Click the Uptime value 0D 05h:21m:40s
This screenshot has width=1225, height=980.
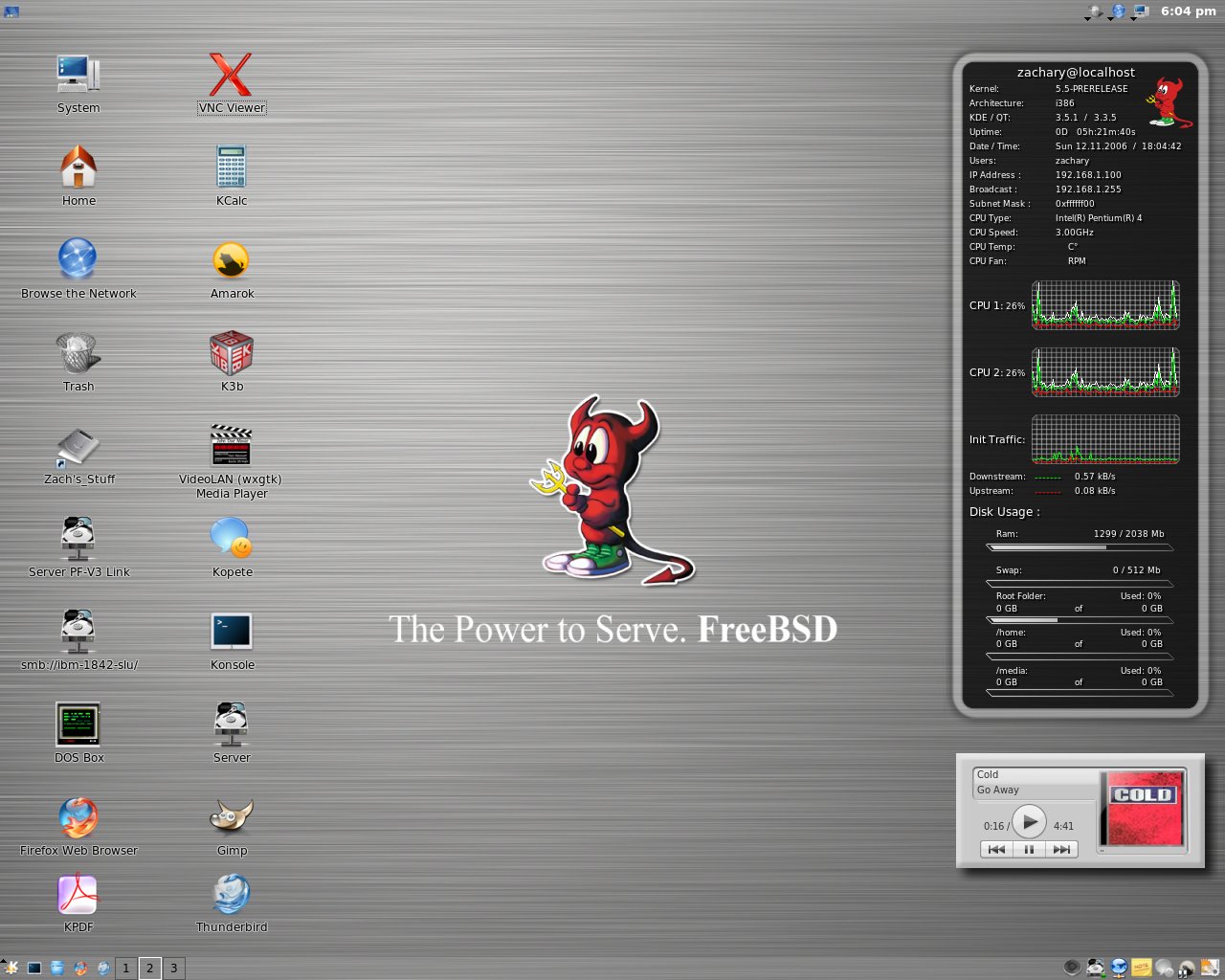tap(1096, 132)
